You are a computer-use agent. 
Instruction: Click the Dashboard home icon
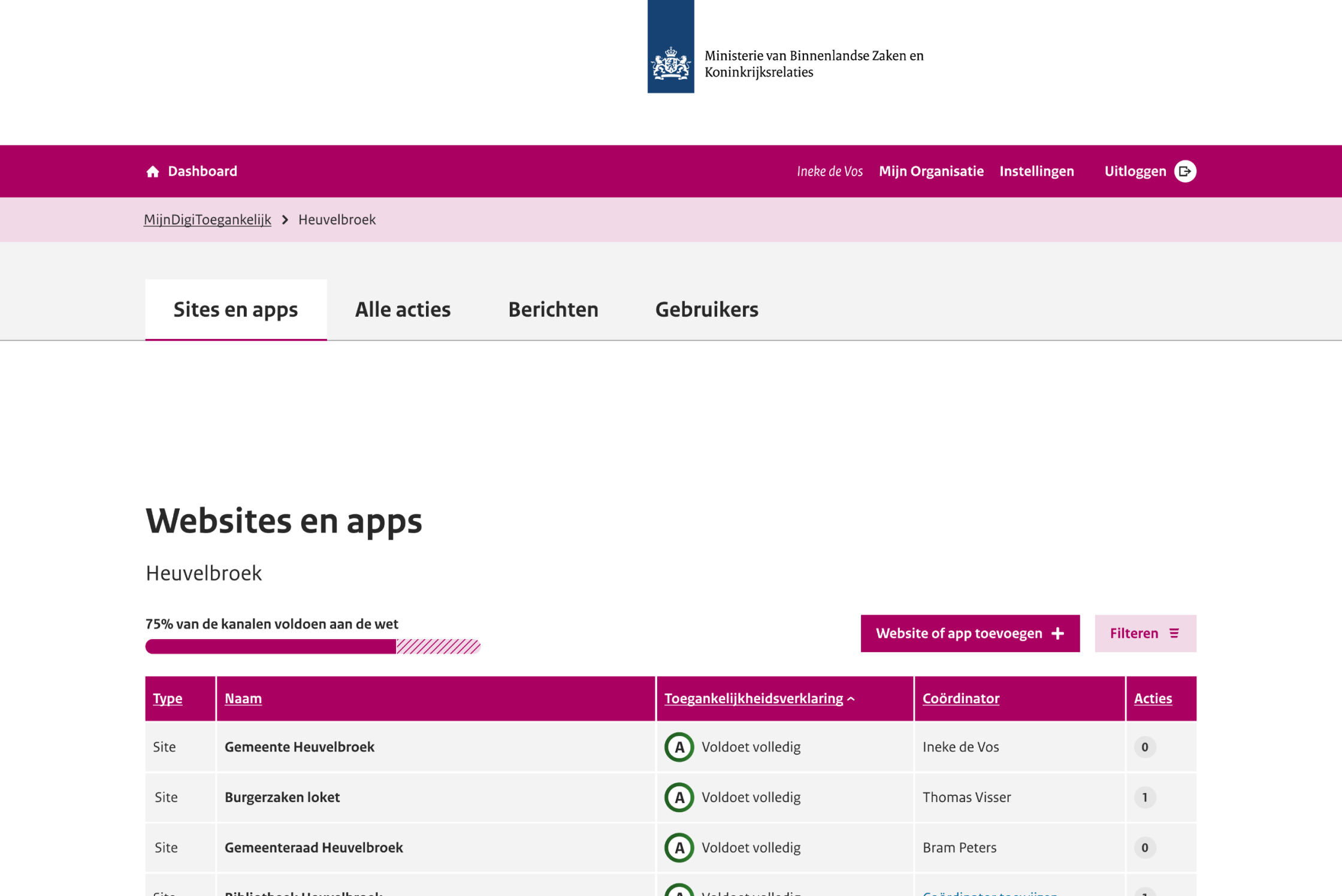pyautogui.click(x=153, y=171)
